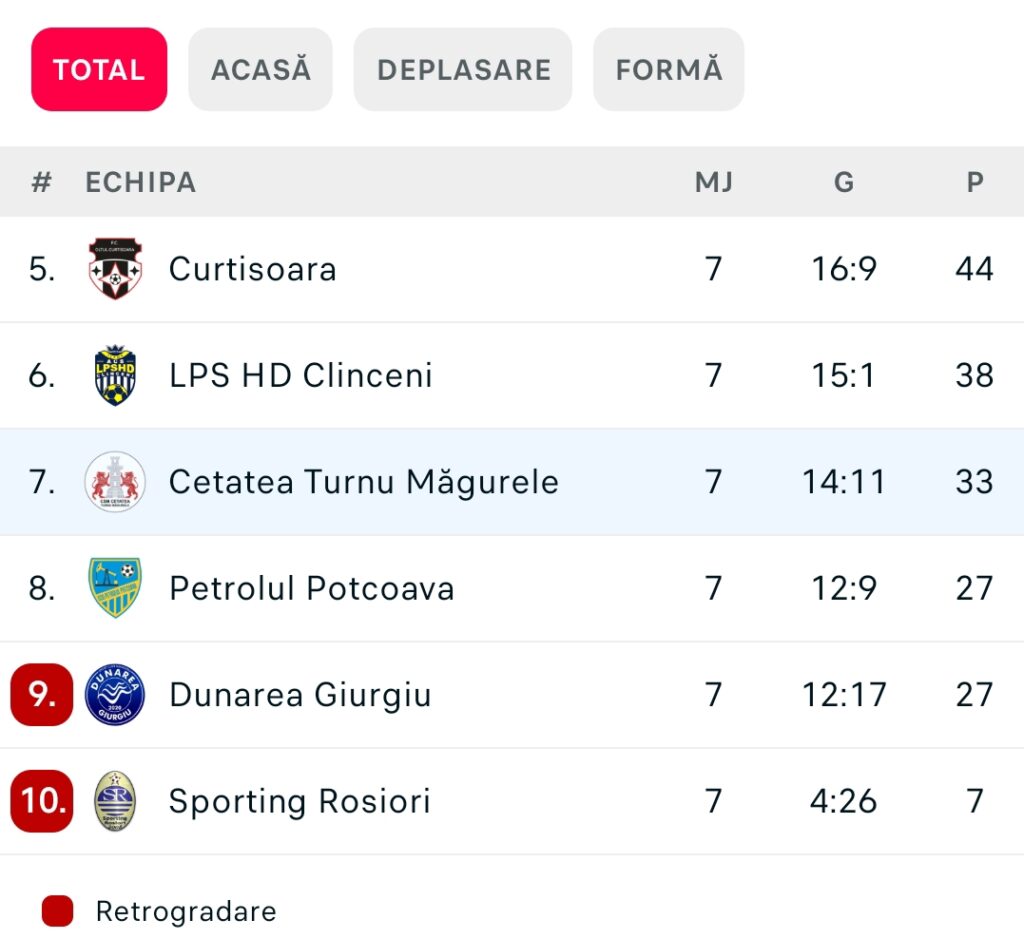Viewport: 1024px width, 939px height.
Task: Tap the LPS HD Clinceni club badge
Action: (x=115, y=375)
